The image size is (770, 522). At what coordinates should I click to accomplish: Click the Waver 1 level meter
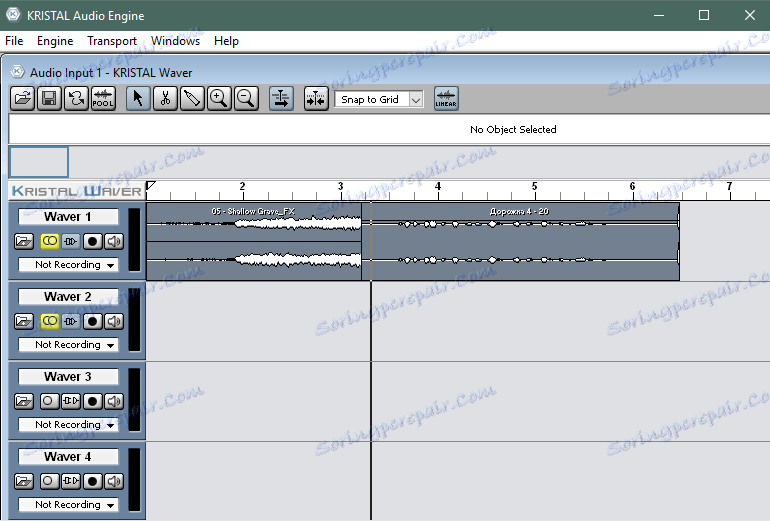134,240
